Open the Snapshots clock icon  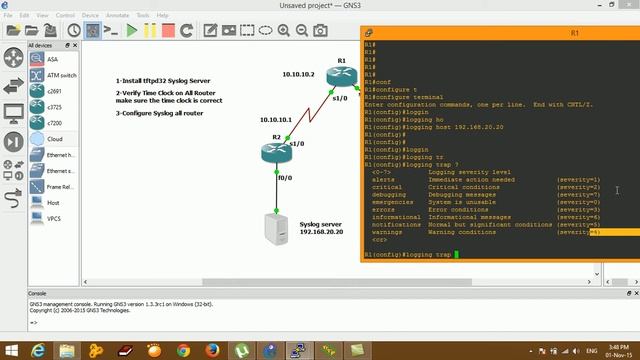pos(74,31)
